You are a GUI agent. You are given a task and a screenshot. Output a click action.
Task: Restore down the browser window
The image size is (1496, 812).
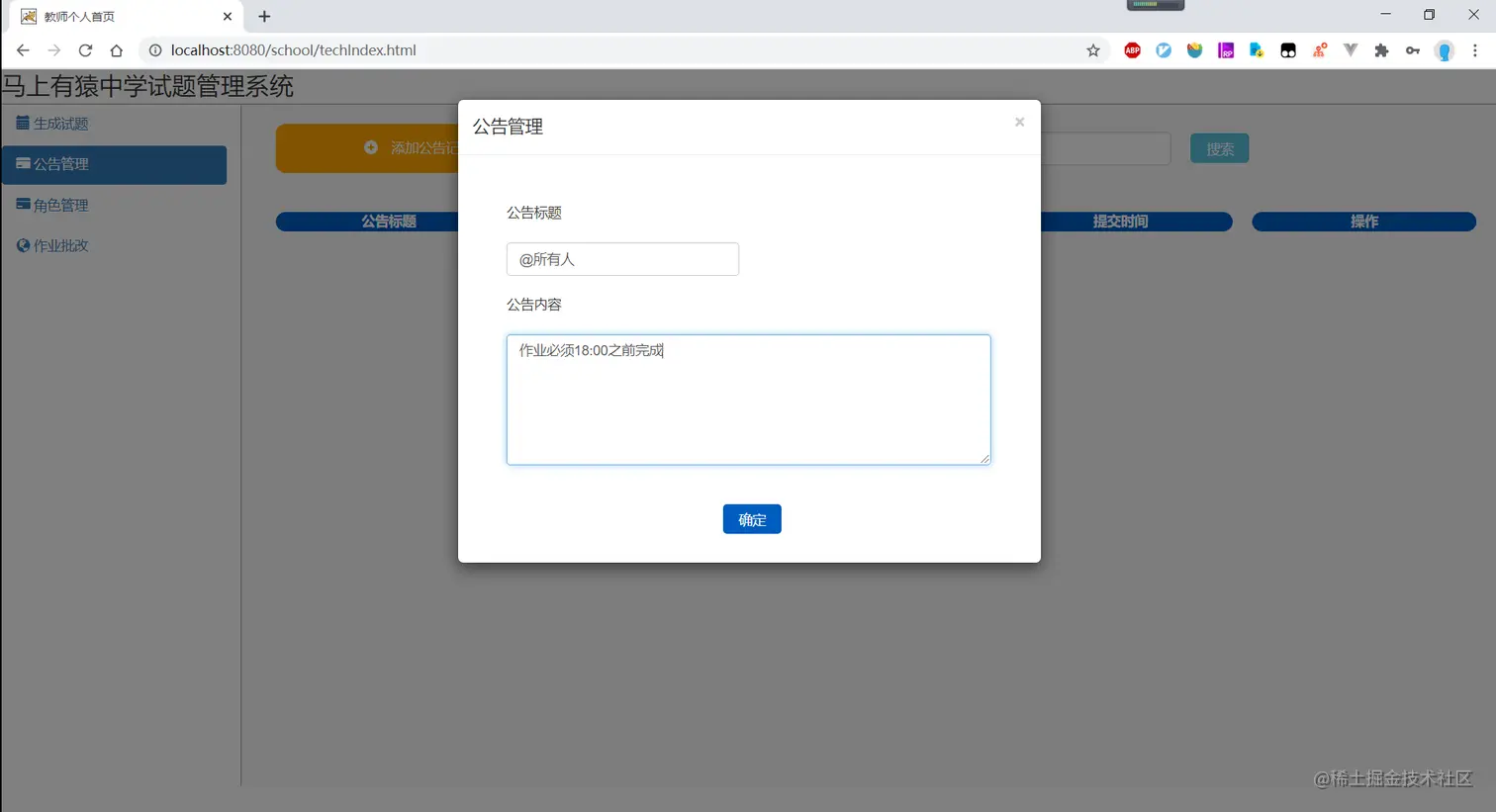[x=1429, y=15]
